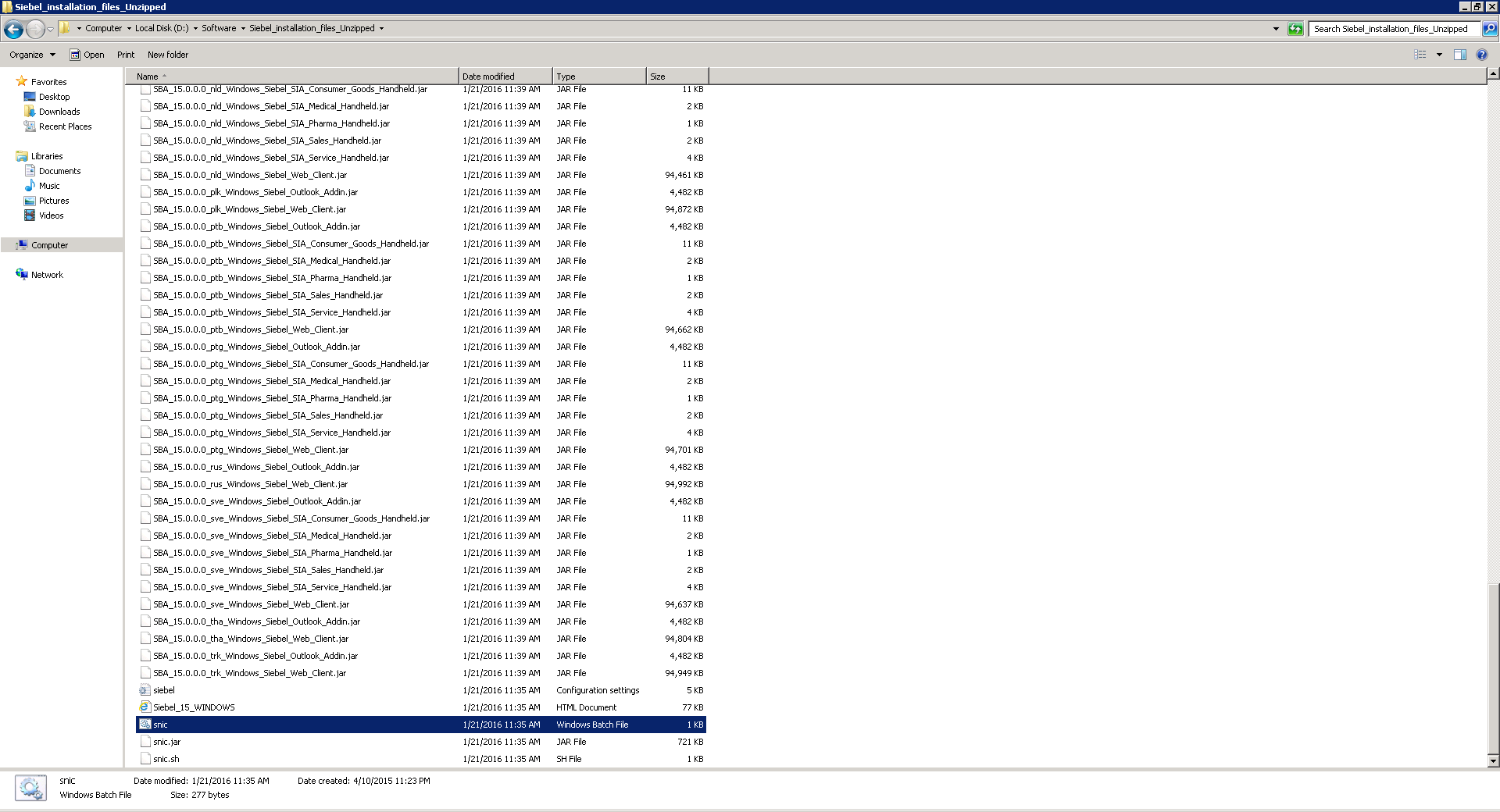Open the Music library
1500x812 pixels.
point(49,186)
